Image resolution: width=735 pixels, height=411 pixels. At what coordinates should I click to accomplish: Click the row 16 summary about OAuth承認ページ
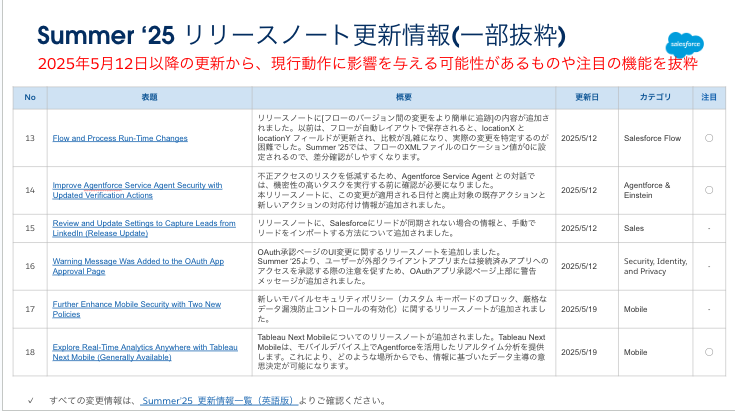tap(403, 266)
